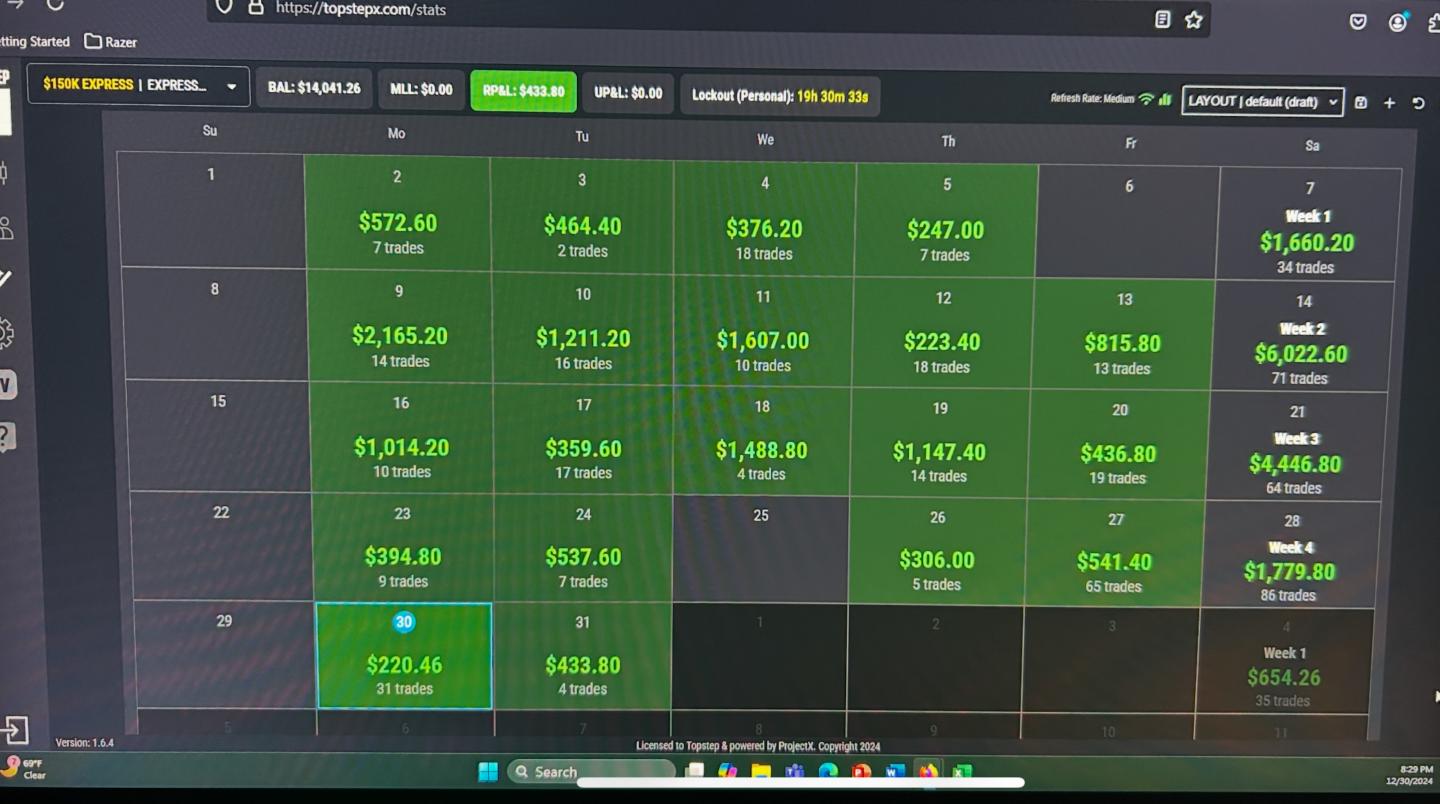Screen dimensions: 1440x804
Task: Select day 24 cell showing $537.60
Action: [583, 548]
